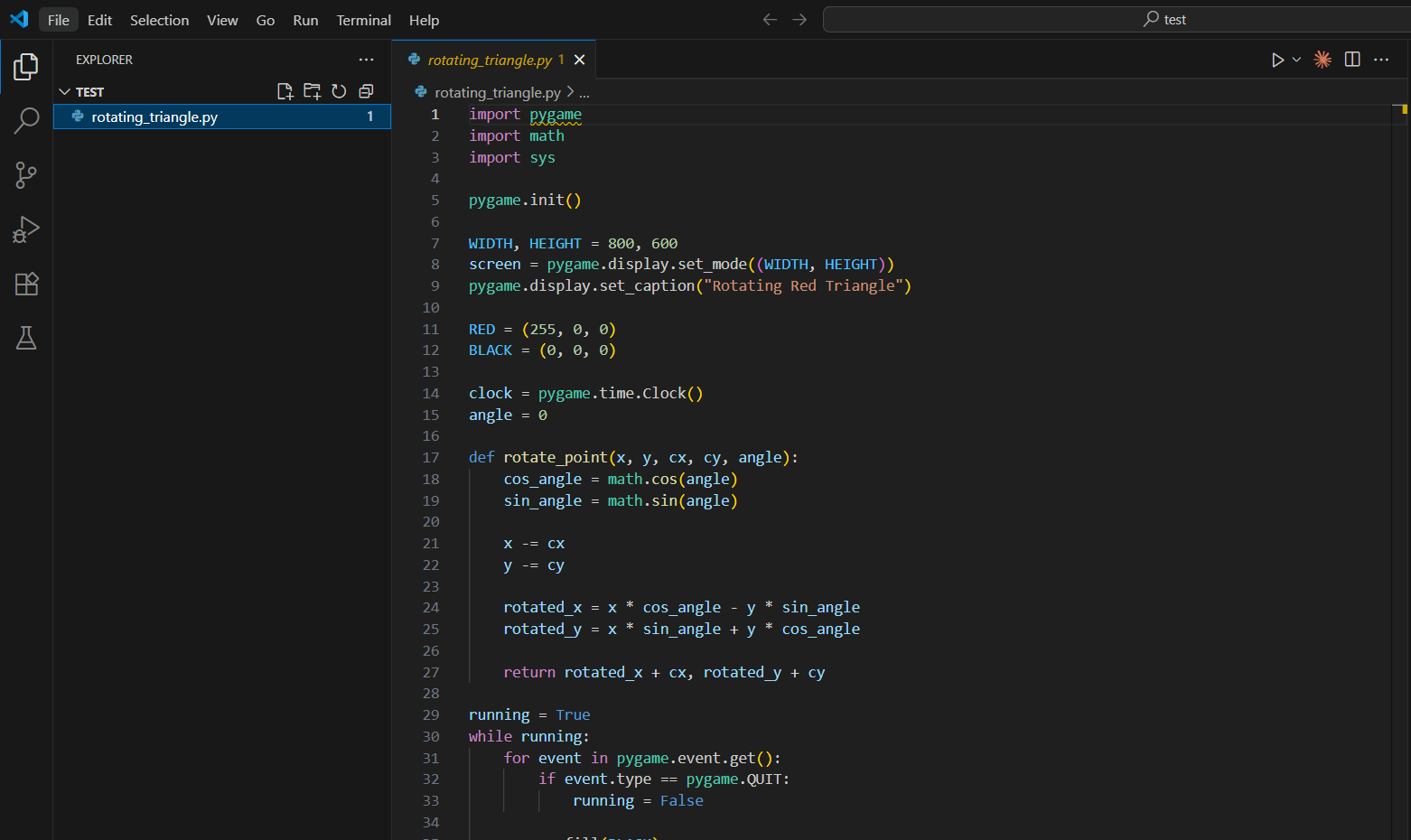This screenshot has height=840, width=1411.
Task: Click 'return' keyword on line 27
Action: (x=529, y=673)
